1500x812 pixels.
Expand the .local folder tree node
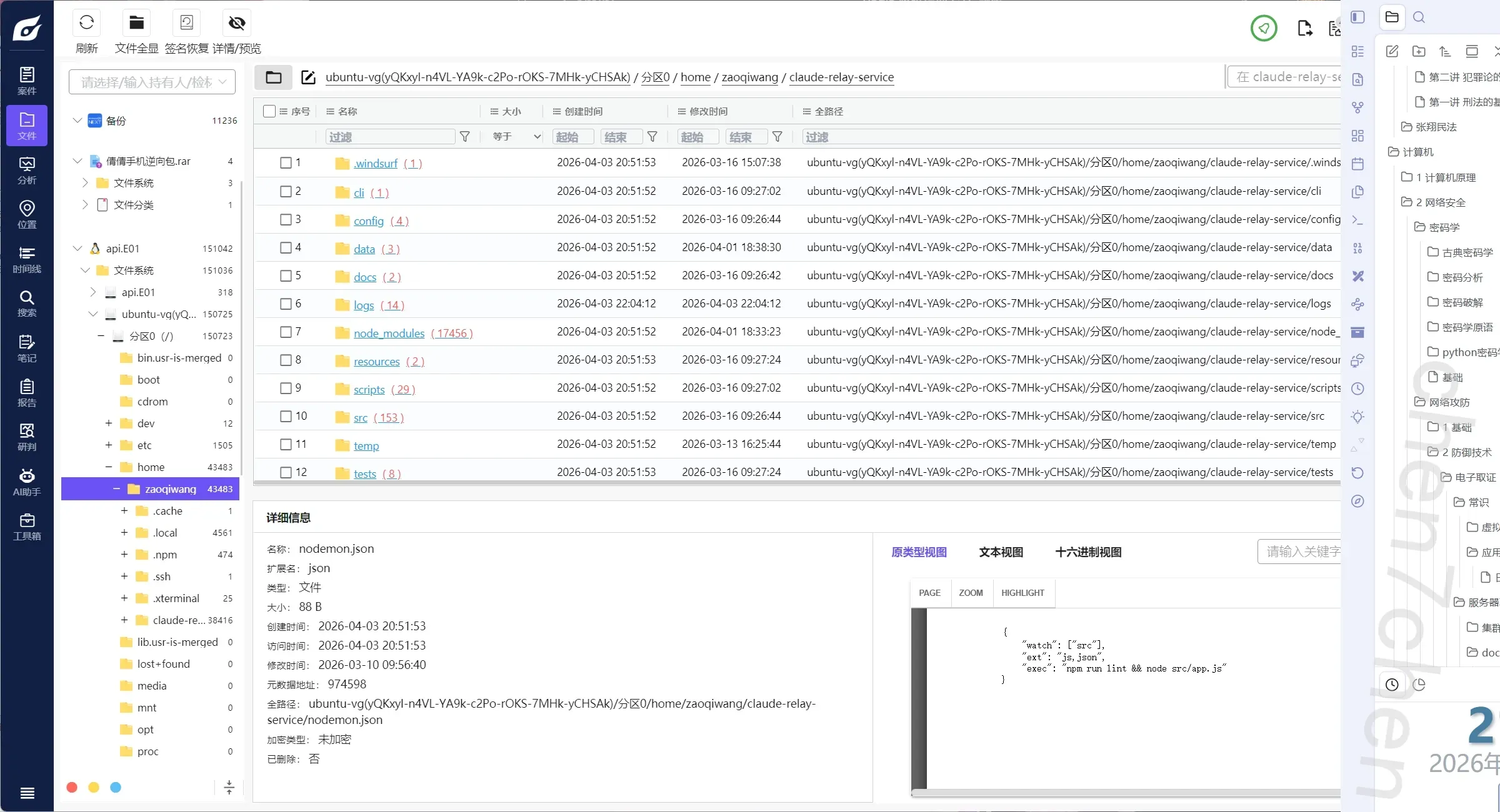click(124, 533)
